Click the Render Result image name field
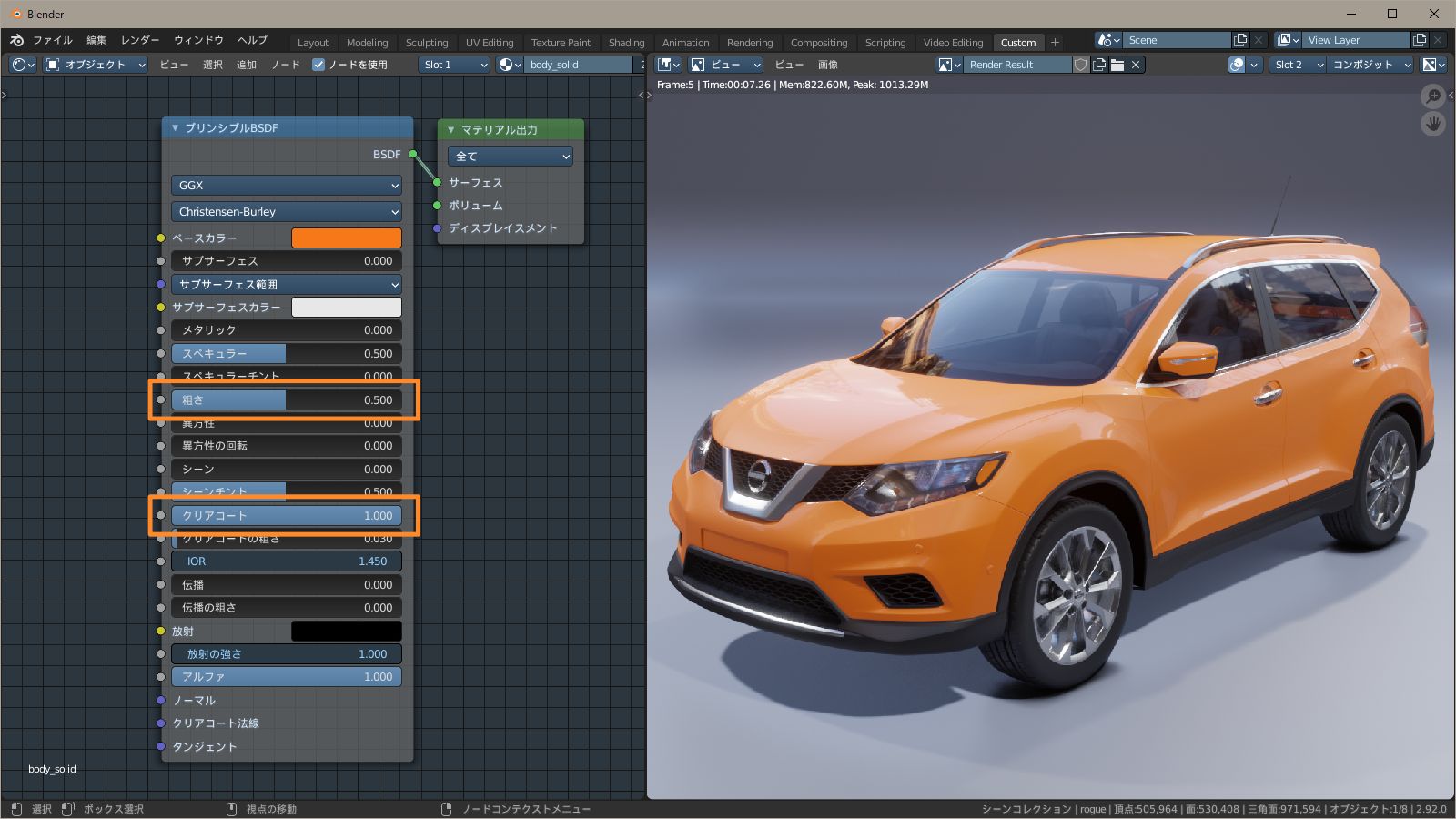The image size is (1456, 819). coord(1018,65)
